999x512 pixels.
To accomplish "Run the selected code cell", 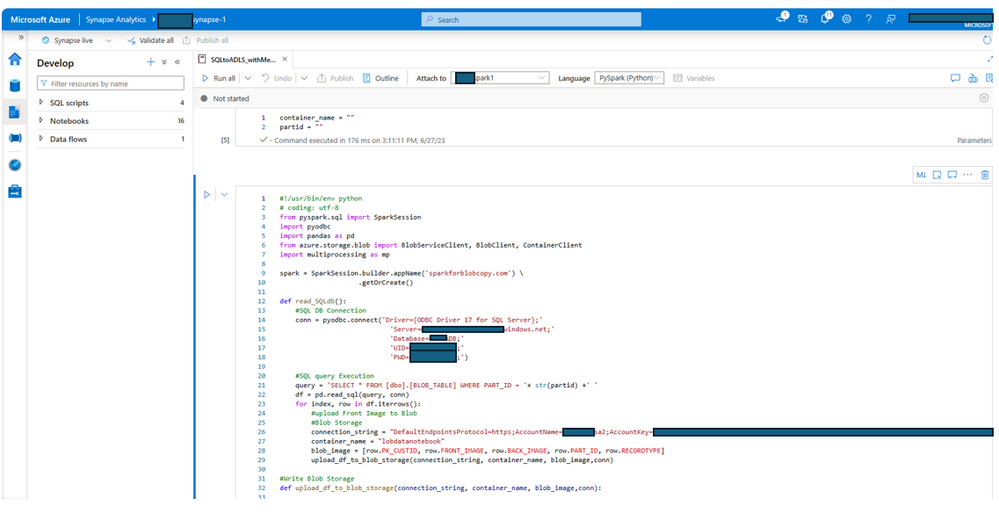I will (x=206, y=194).
